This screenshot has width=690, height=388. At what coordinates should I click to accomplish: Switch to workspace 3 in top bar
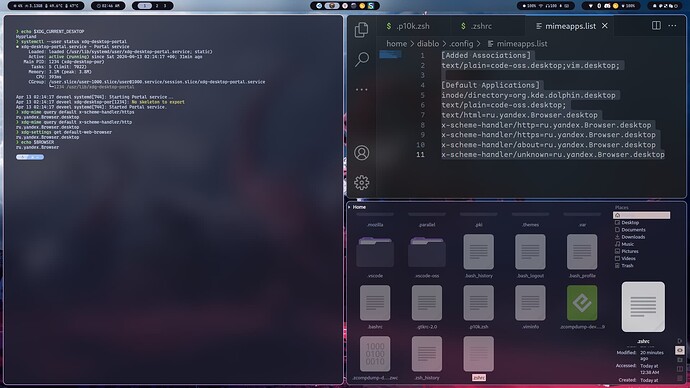(165, 6)
